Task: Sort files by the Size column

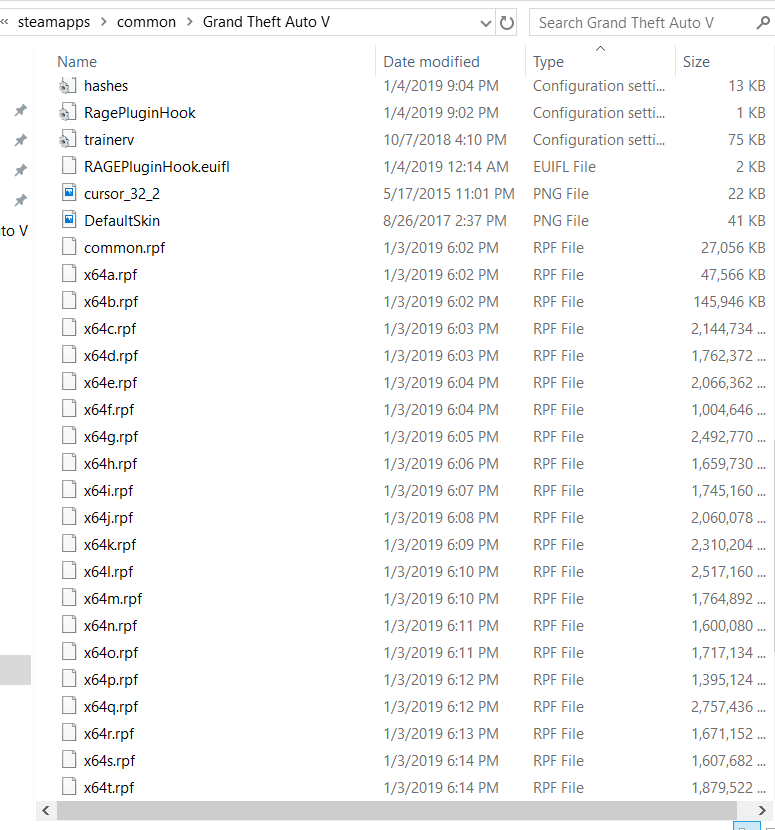Action: pyautogui.click(x=696, y=62)
